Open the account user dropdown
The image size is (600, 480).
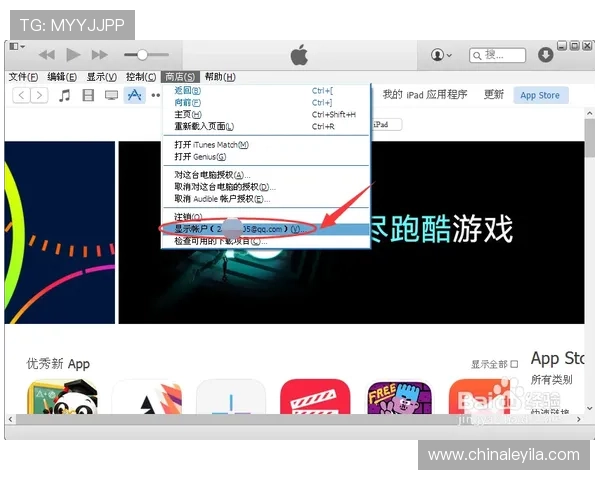pyautogui.click(x=441, y=55)
